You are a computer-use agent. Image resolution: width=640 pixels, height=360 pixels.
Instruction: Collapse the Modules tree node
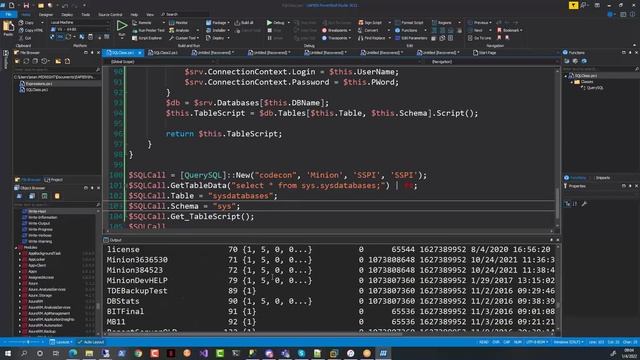coord(16,247)
